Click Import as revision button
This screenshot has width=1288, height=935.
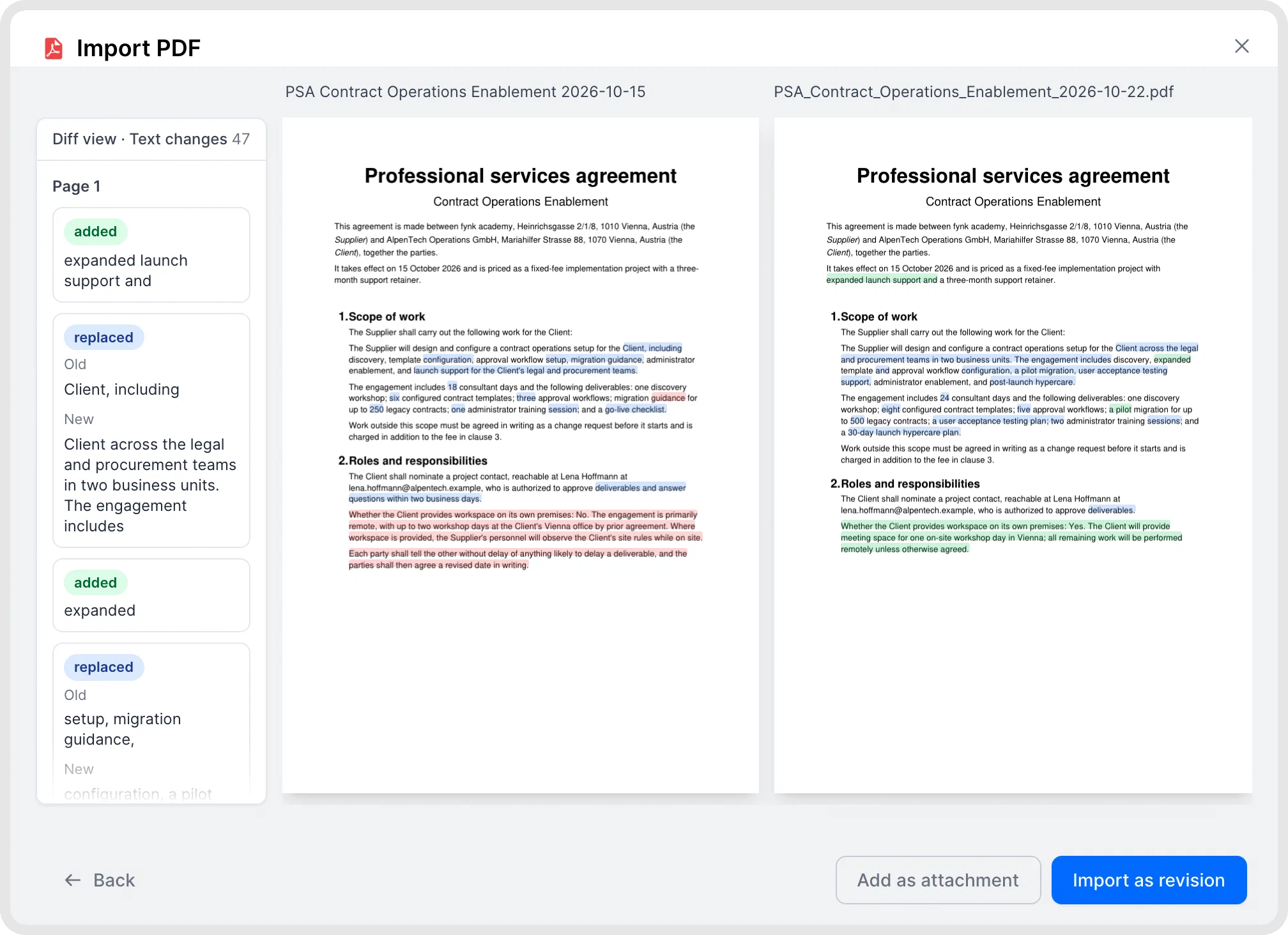tap(1149, 880)
